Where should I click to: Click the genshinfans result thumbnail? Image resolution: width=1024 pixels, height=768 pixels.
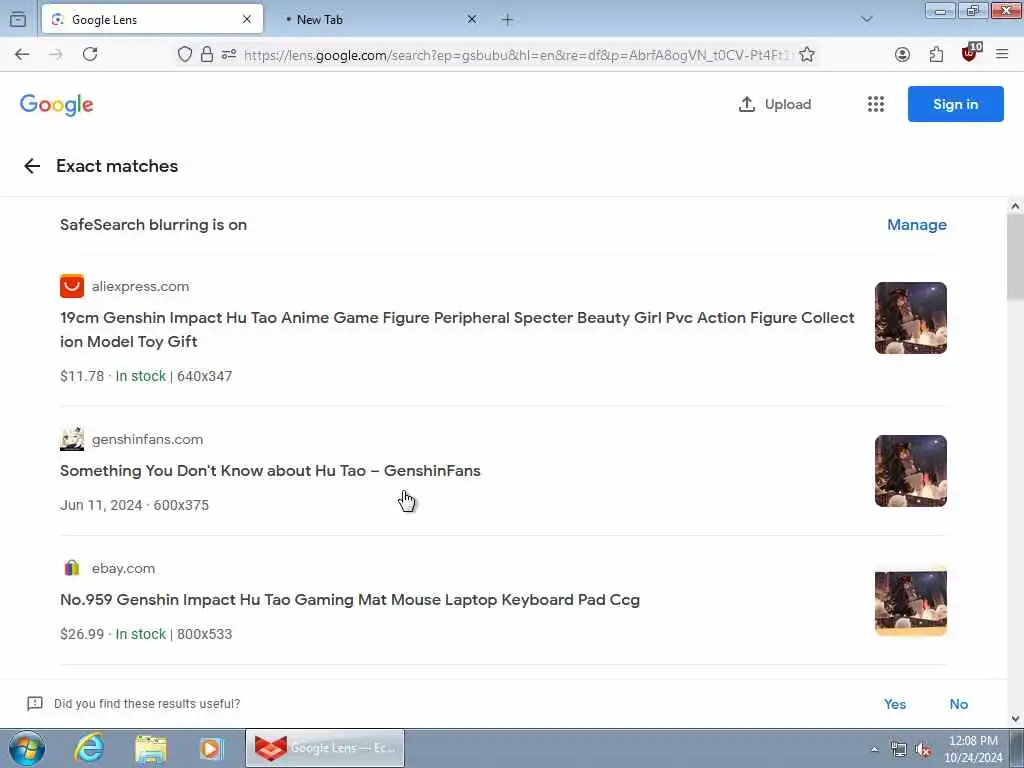coord(910,471)
